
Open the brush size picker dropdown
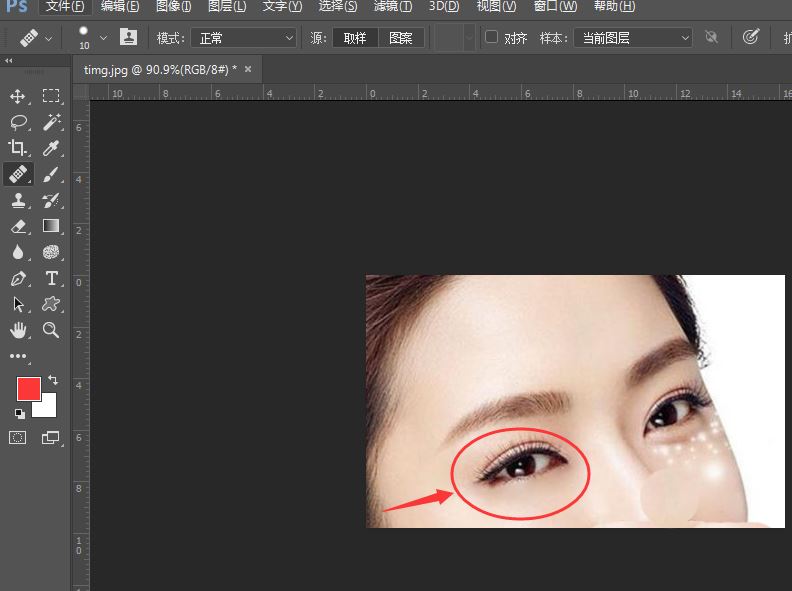pos(103,38)
